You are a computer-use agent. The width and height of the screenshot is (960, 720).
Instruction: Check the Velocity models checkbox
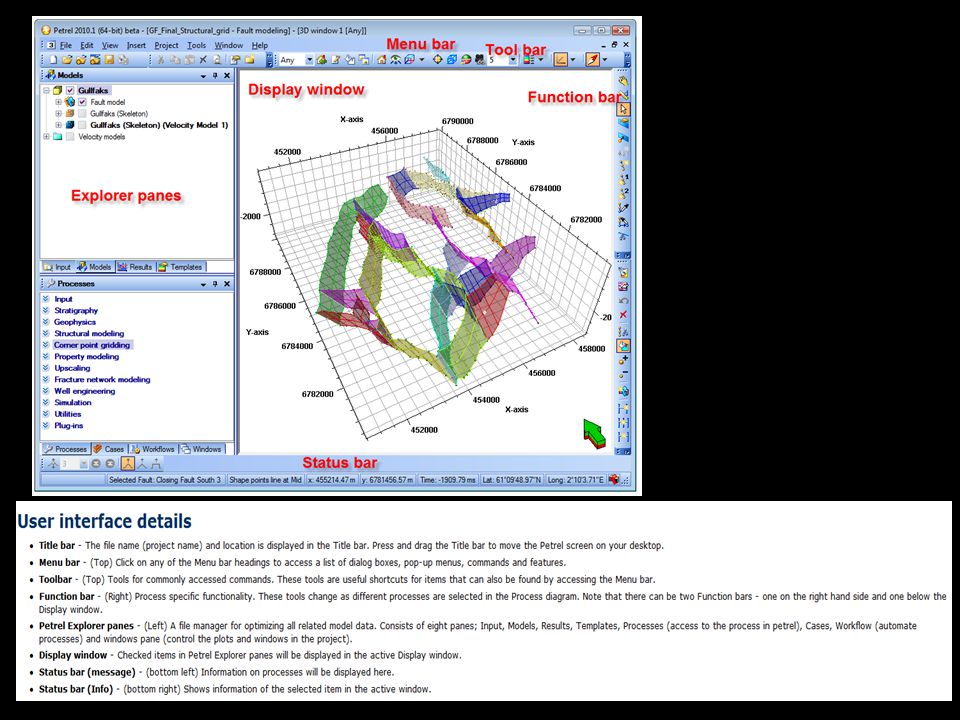coord(70,137)
